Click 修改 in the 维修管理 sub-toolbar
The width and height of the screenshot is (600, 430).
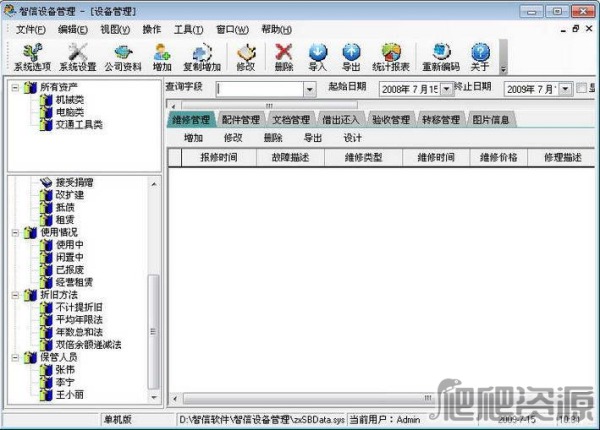pyautogui.click(x=233, y=138)
